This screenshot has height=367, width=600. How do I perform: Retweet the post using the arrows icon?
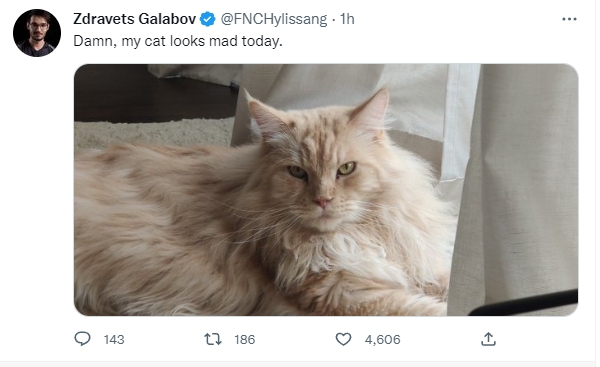(x=213, y=339)
